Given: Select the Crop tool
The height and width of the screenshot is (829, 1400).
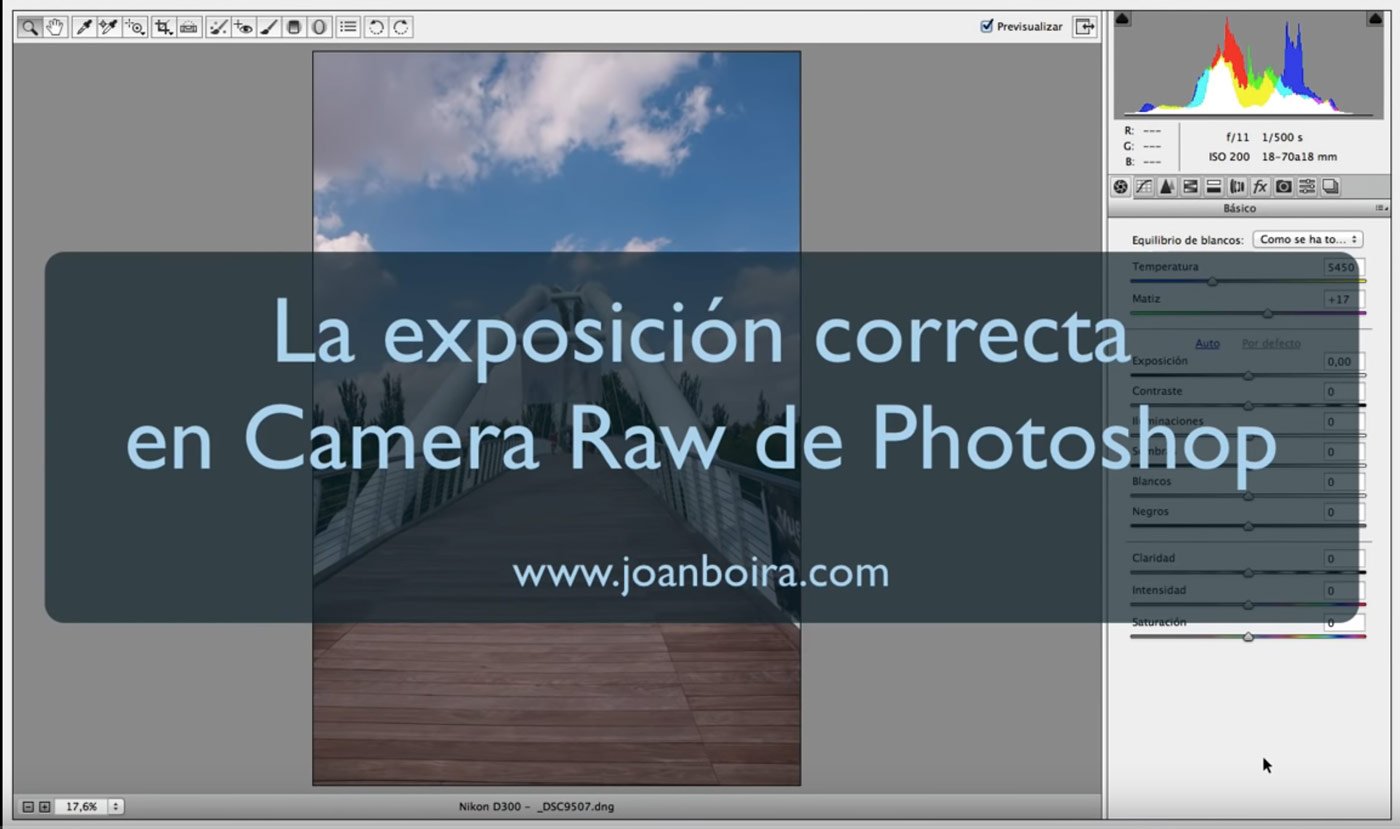Looking at the screenshot, I should (163, 27).
